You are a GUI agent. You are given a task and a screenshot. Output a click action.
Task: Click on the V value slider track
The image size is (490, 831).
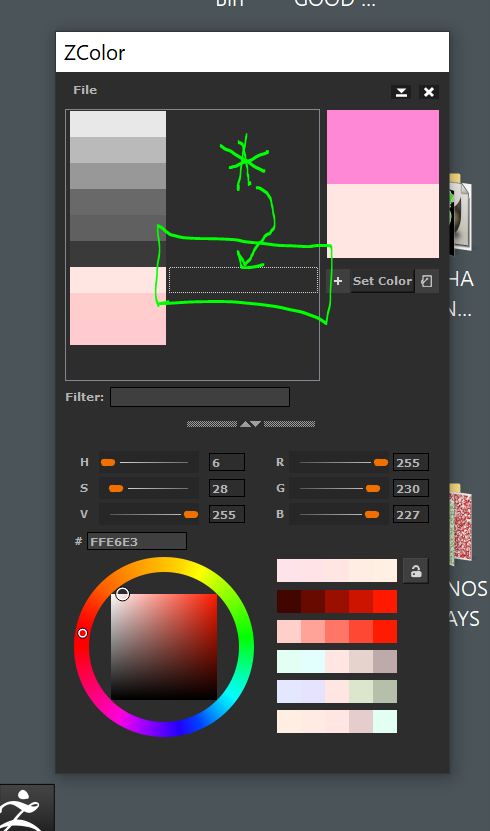tap(149, 514)
